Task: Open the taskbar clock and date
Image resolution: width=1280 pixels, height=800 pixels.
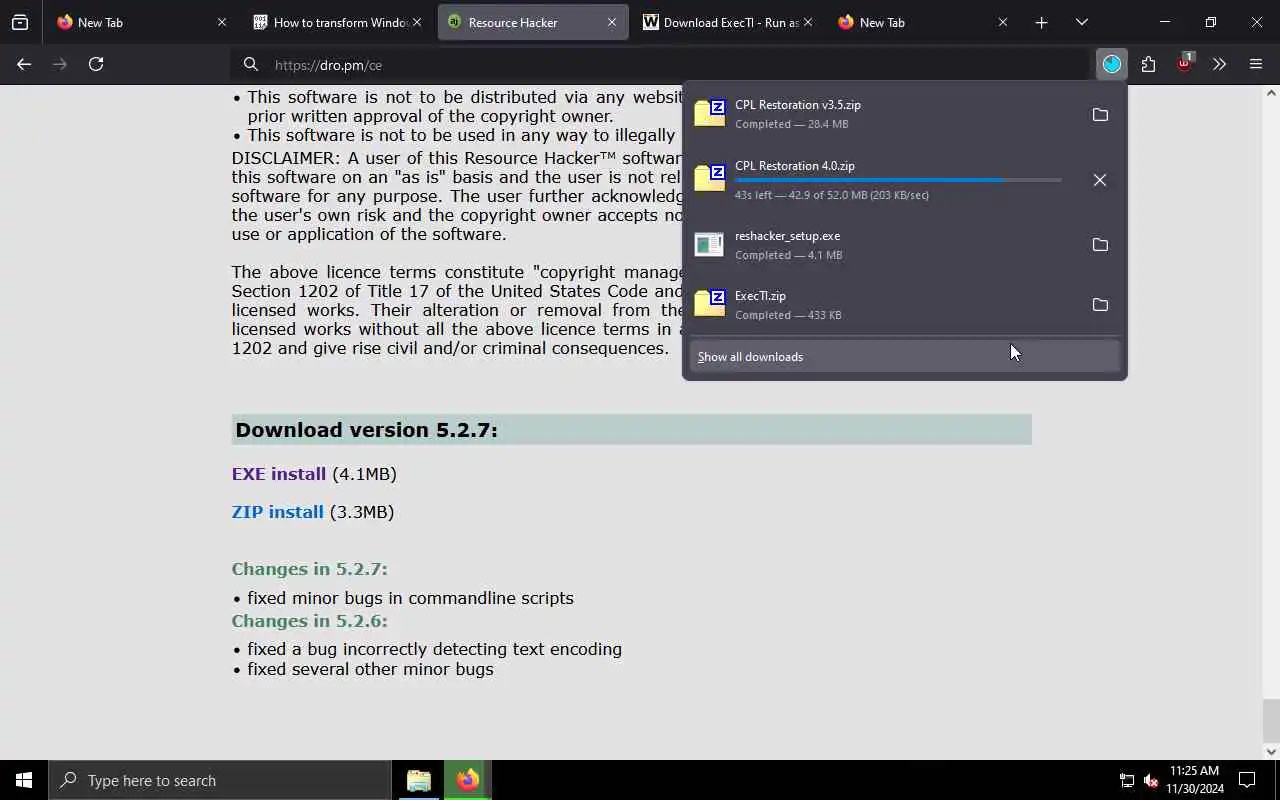Action: tap(1194, 780)
